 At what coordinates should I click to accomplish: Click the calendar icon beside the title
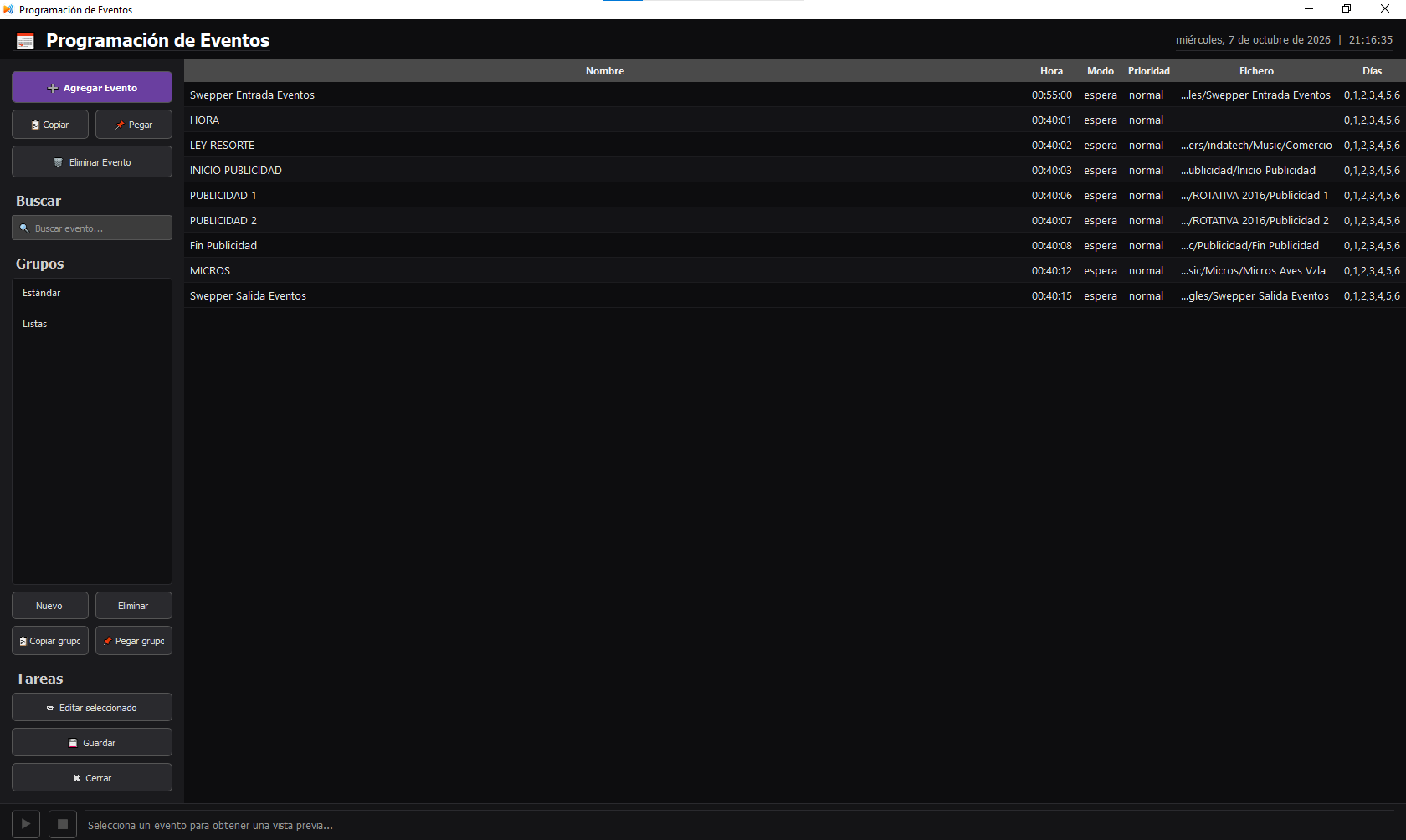click(26, 41)
